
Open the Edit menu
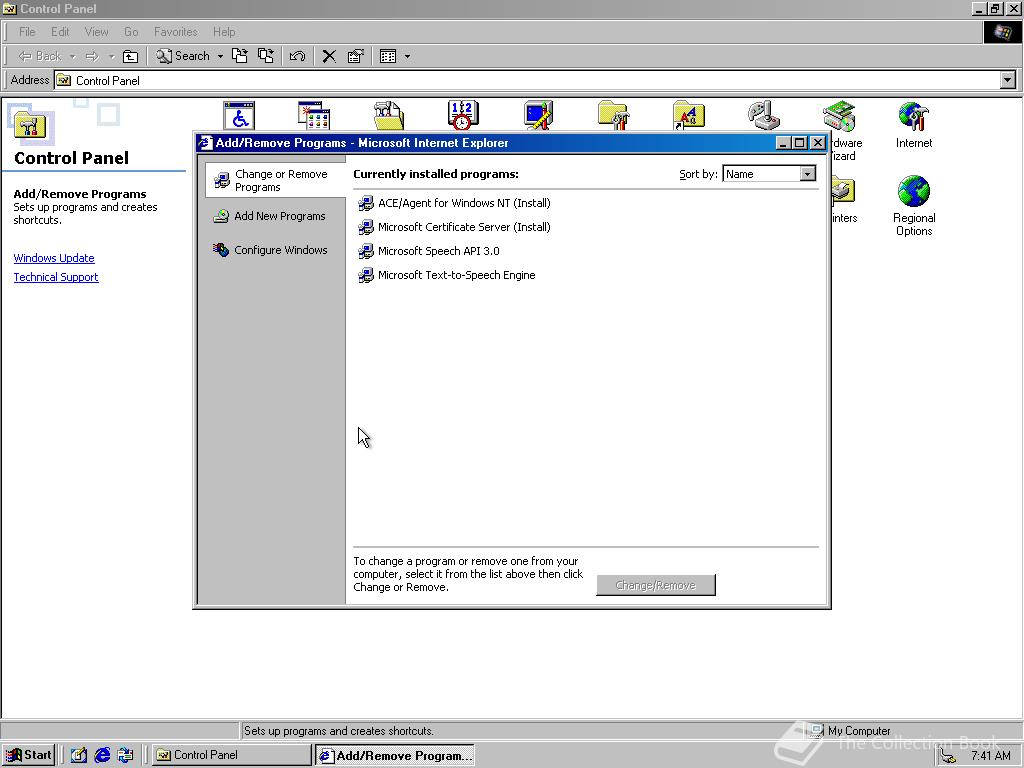(x=60, y=31)
